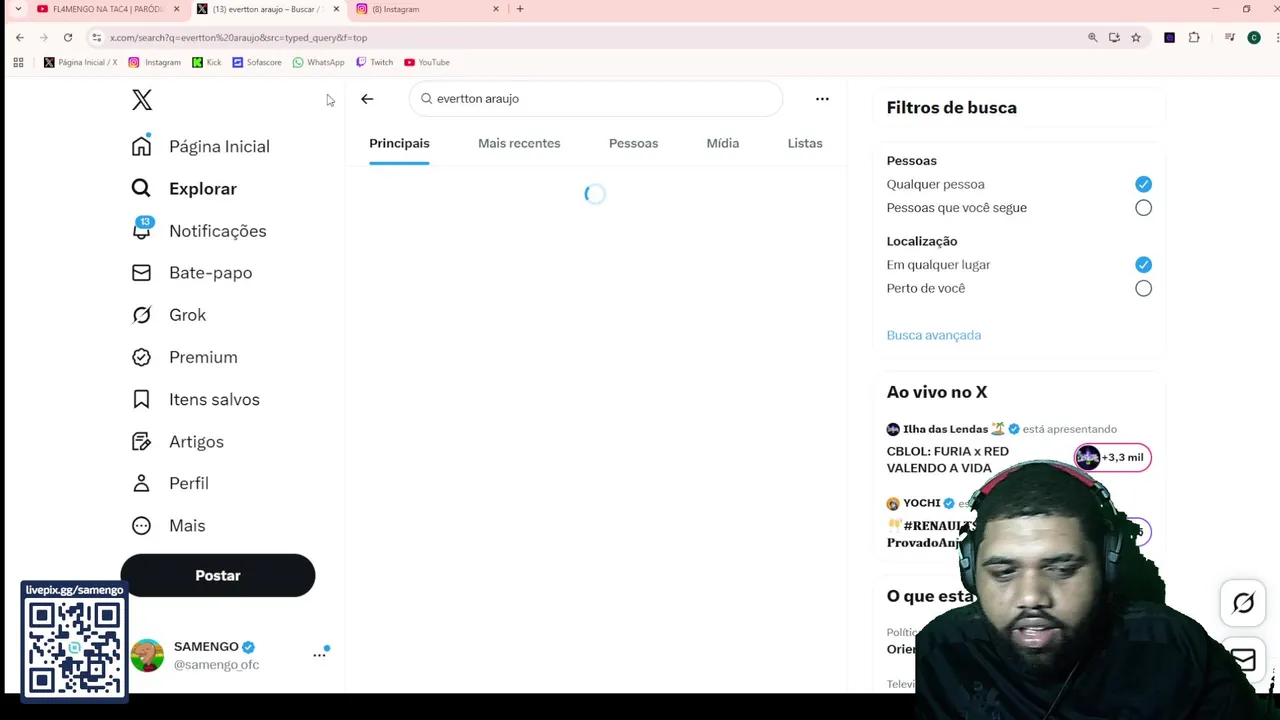Switch to Principais tab

pyautogui.click(x=399, y=143)
